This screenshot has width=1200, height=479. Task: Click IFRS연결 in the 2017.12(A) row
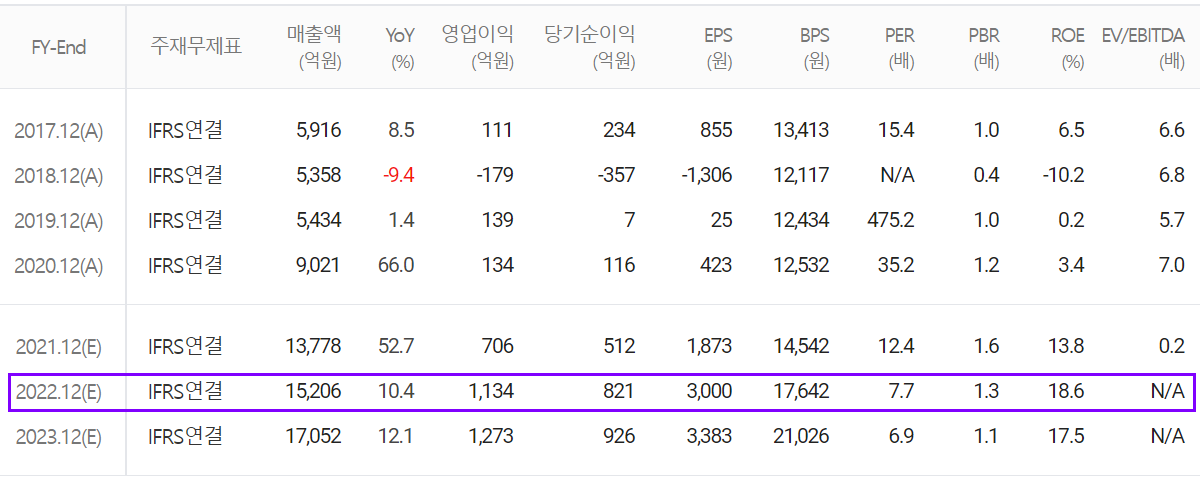point(185,129)
